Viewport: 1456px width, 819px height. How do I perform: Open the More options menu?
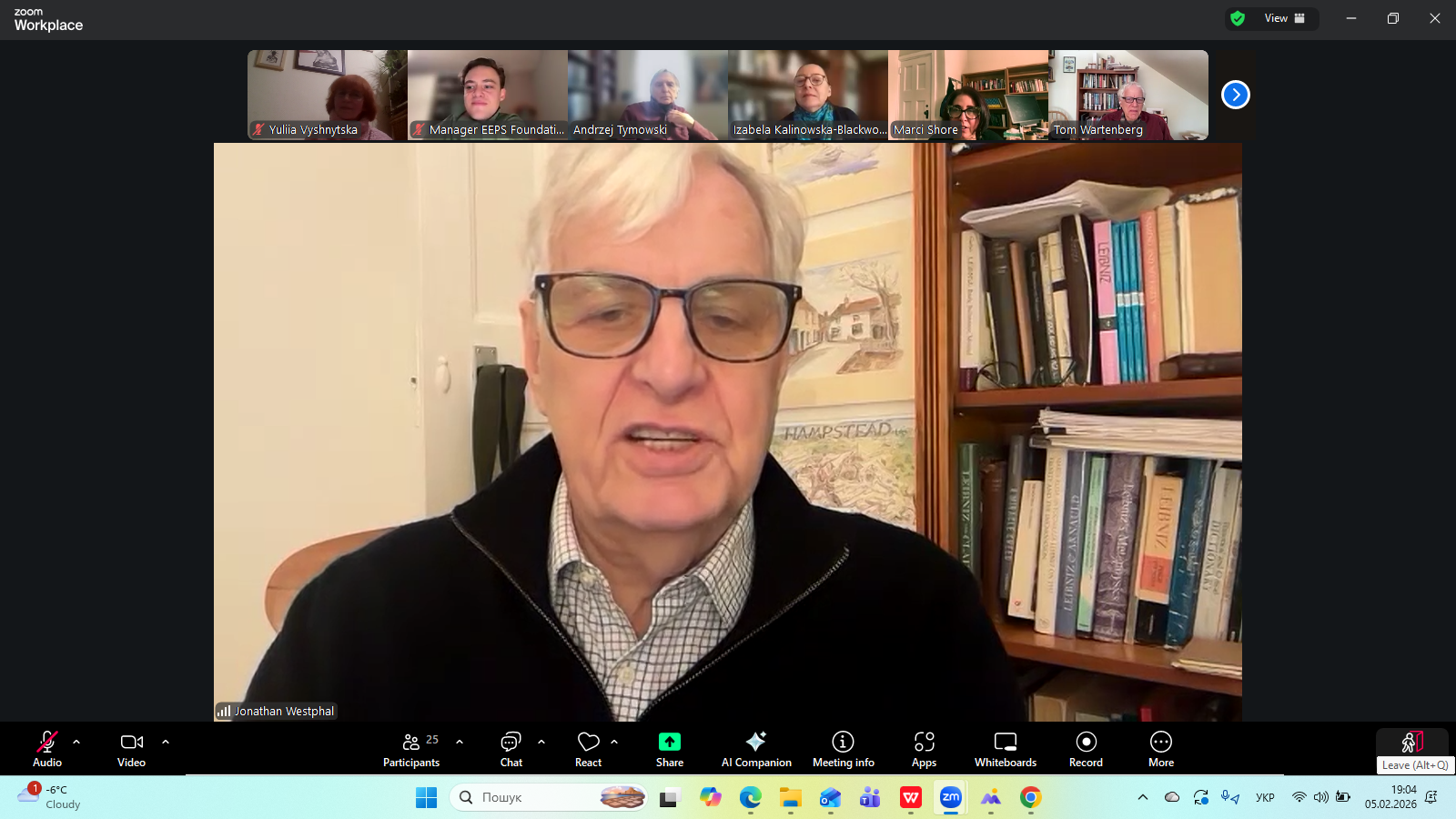(1160, 749)
